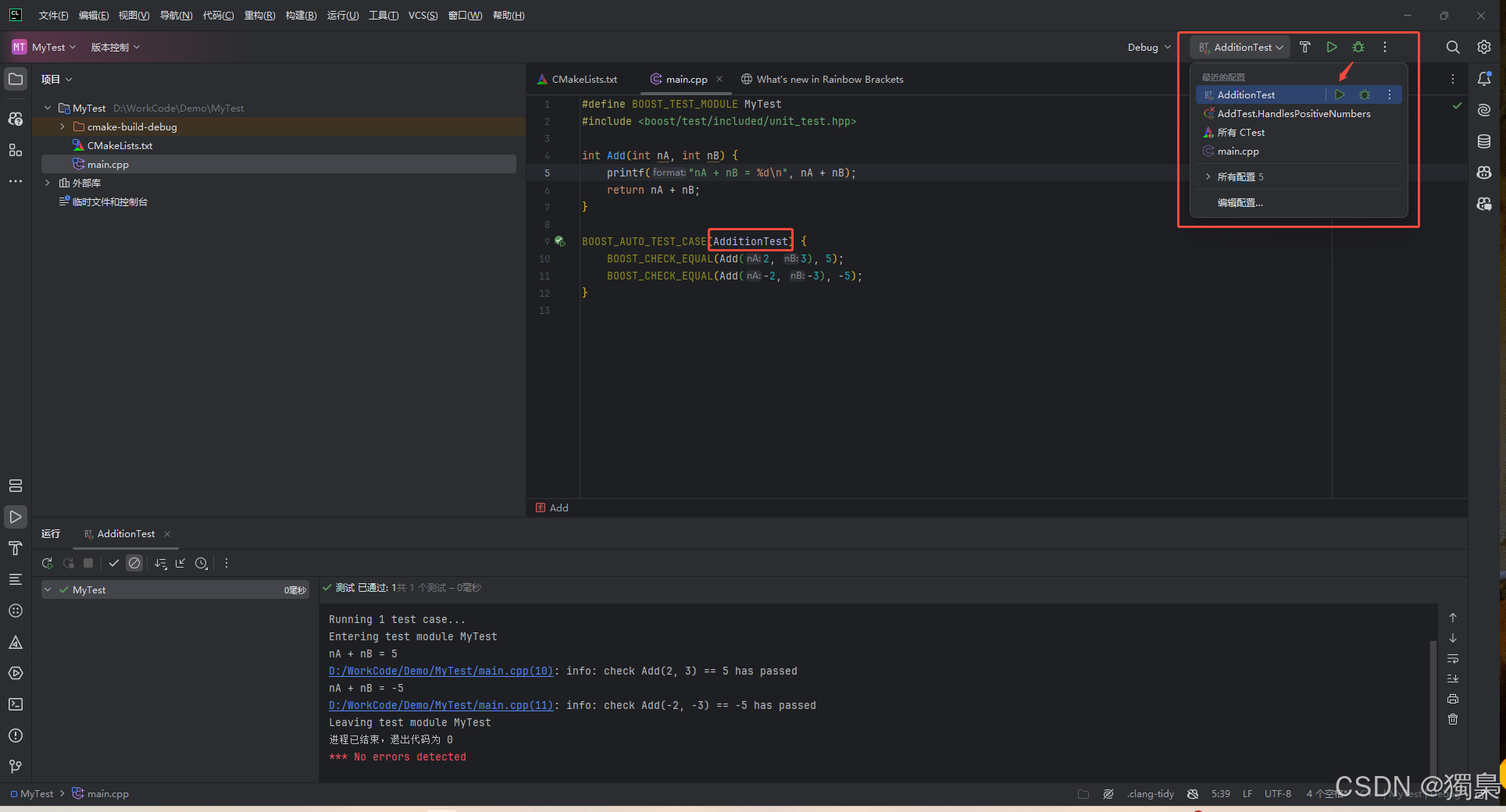This screenshot has width=1506, height=812.
Task: Open the Git tool window icon
Action: click(x=16, y=767)
